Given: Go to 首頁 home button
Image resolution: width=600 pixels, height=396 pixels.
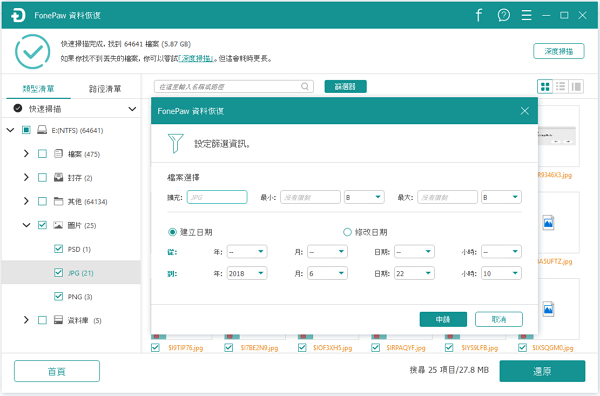Looking at the screenshot, I should [57, 371].
